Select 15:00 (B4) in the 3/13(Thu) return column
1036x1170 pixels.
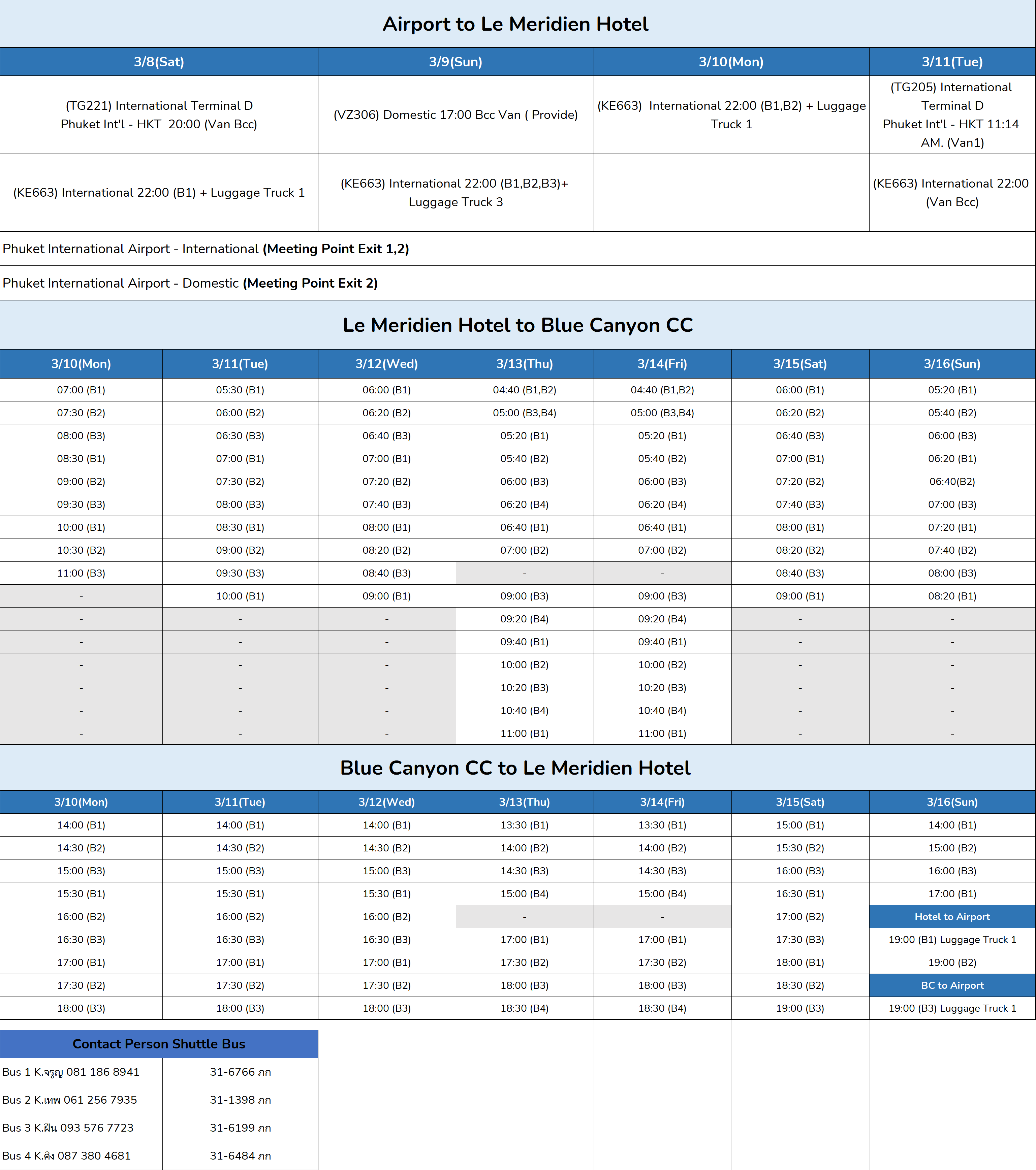(525, 893)
